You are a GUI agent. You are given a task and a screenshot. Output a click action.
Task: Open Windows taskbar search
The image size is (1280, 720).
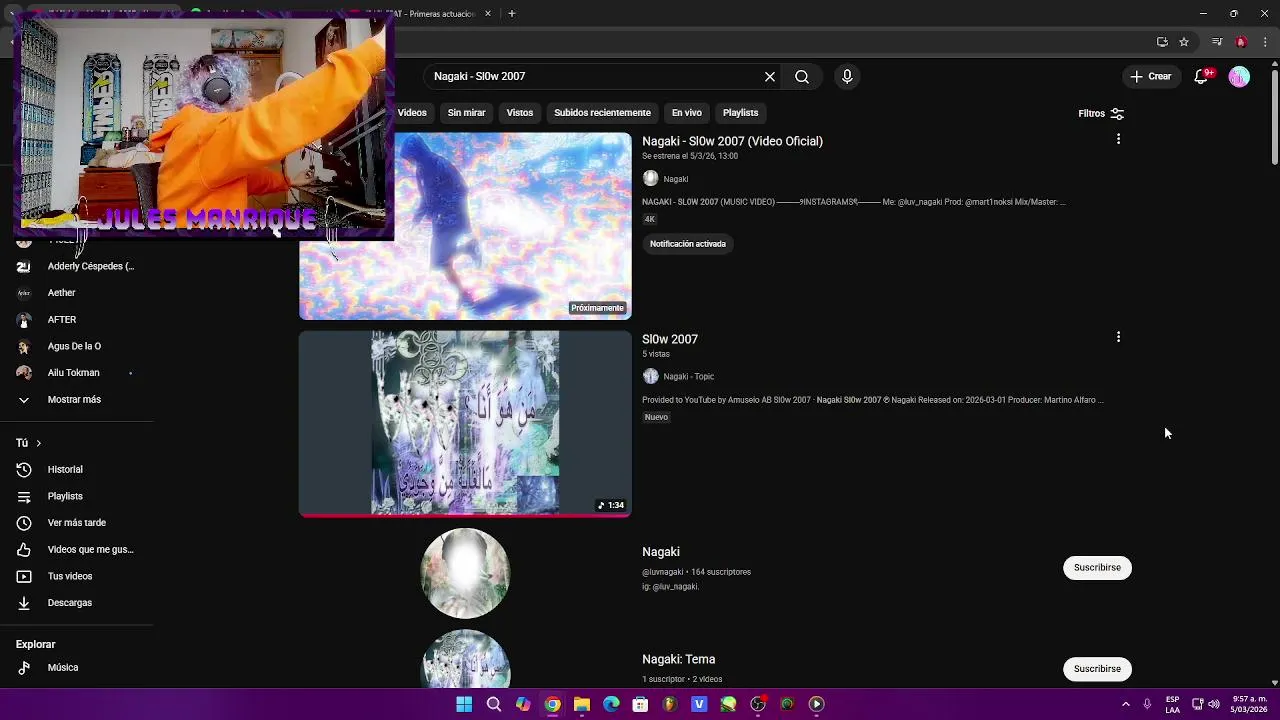[x=493, y=704]
